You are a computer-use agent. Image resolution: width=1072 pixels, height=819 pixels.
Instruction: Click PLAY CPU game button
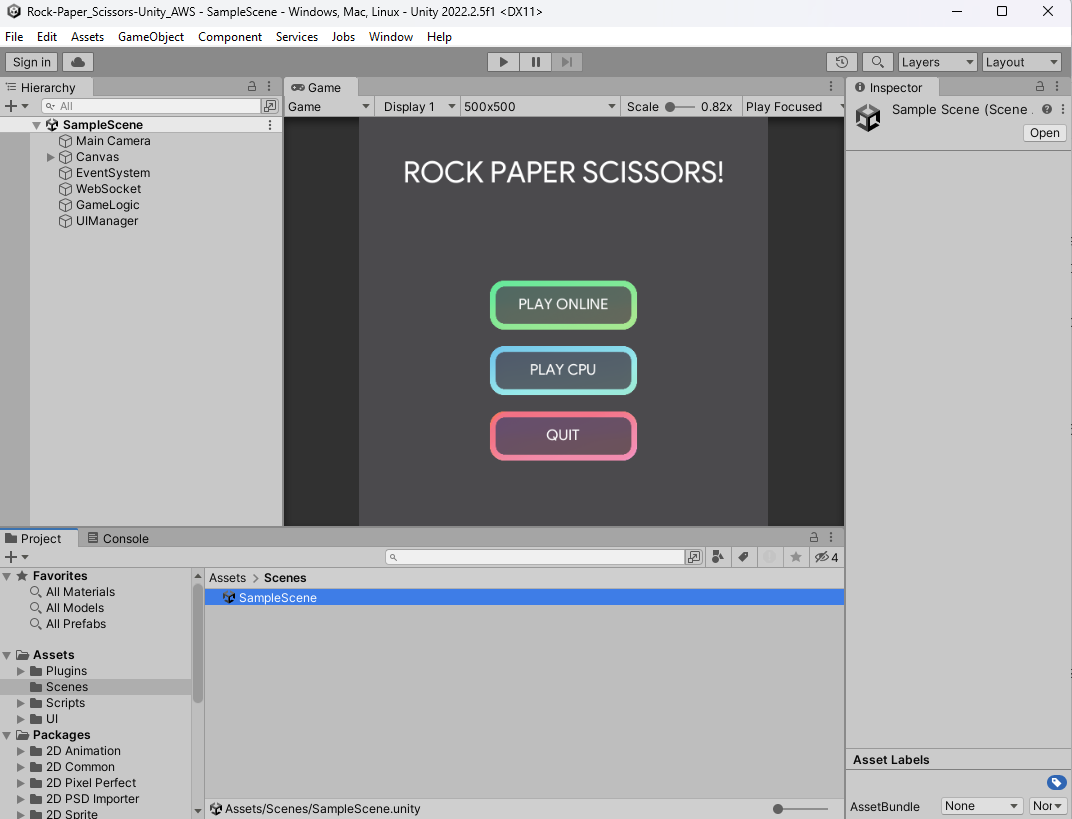click(563, 371)
